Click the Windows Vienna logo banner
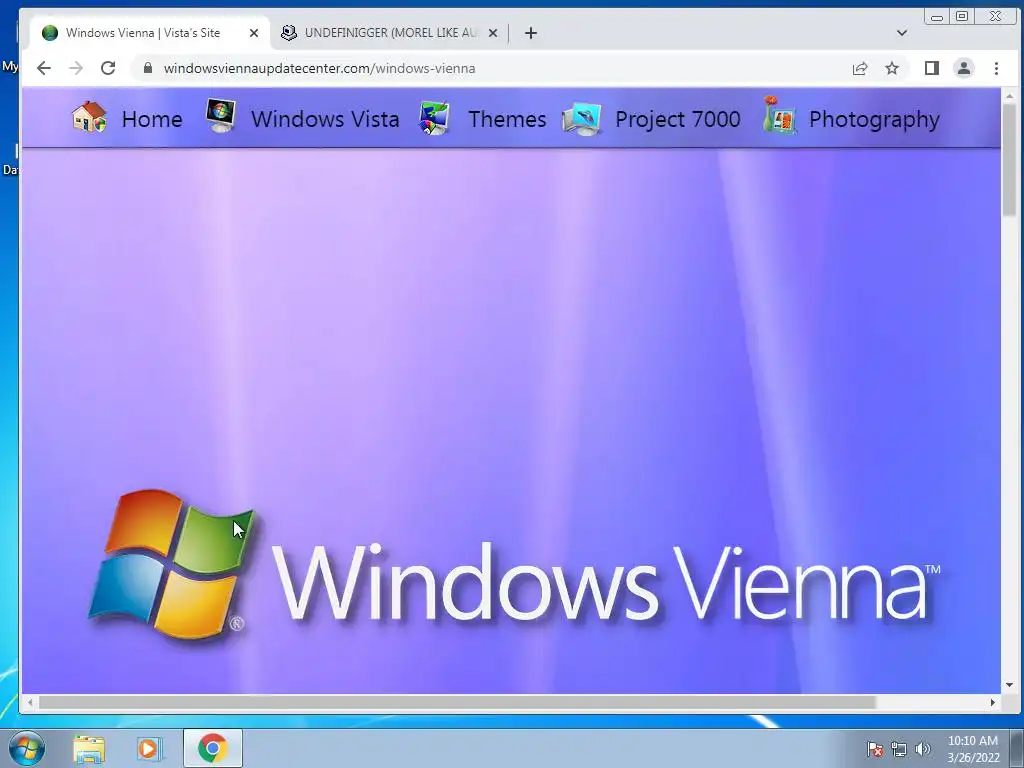The height and width of the screenshot is (768, 1024). pyautogui.click(x=514, y=565)
